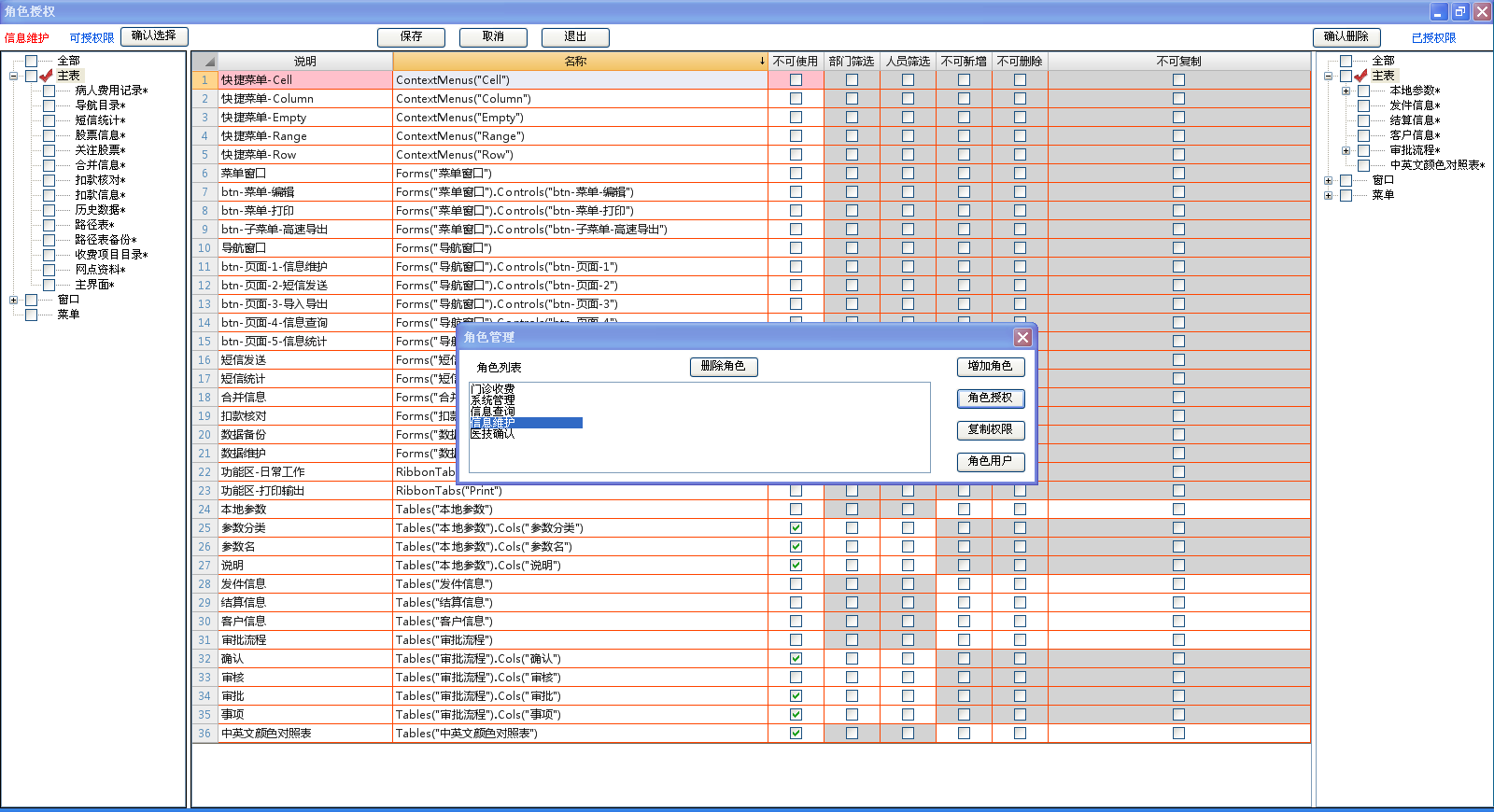Select 收费项目目录 in left tree
Screen dimensions: 1494x812
[111, 255]
